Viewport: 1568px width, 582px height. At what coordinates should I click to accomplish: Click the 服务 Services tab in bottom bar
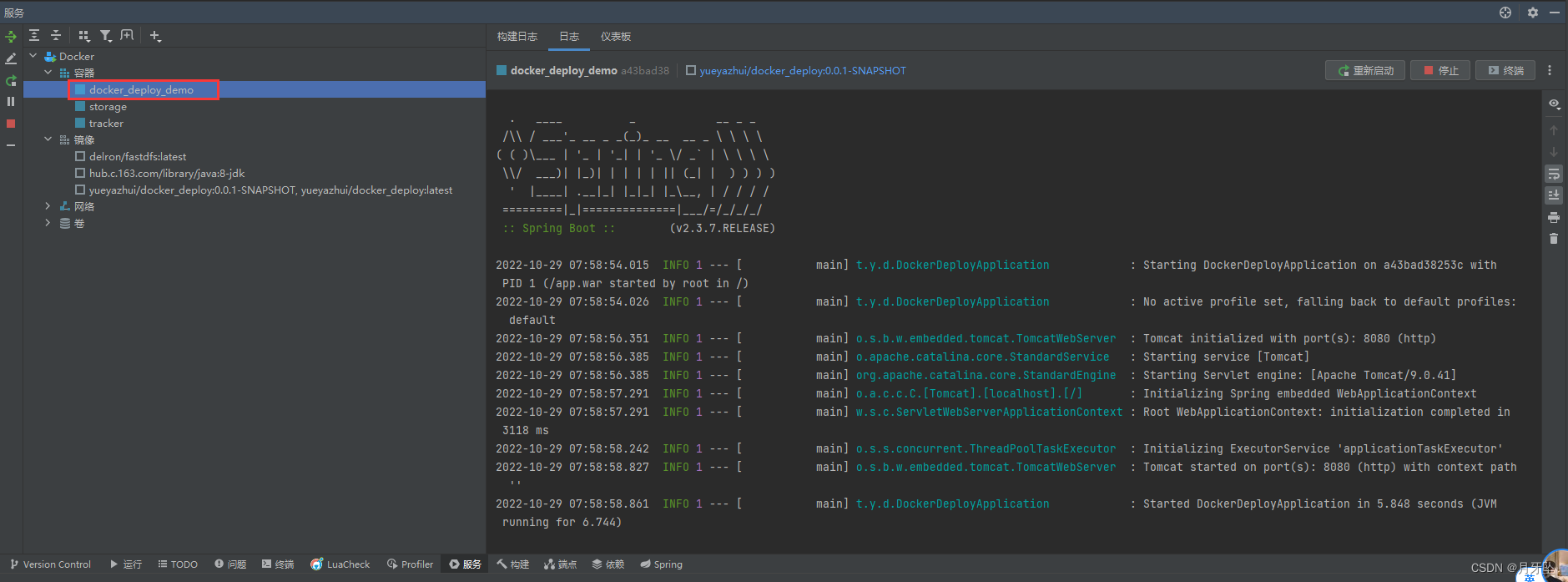pyautogui.click(x=465, y=564)
